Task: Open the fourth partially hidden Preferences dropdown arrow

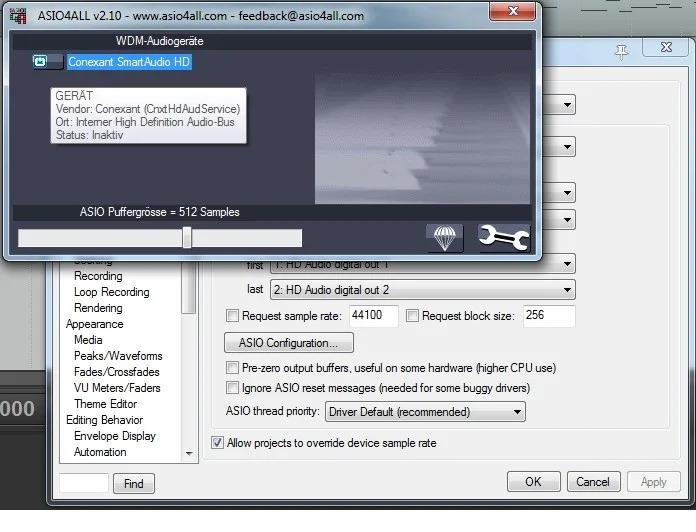Action: [567, 219]
